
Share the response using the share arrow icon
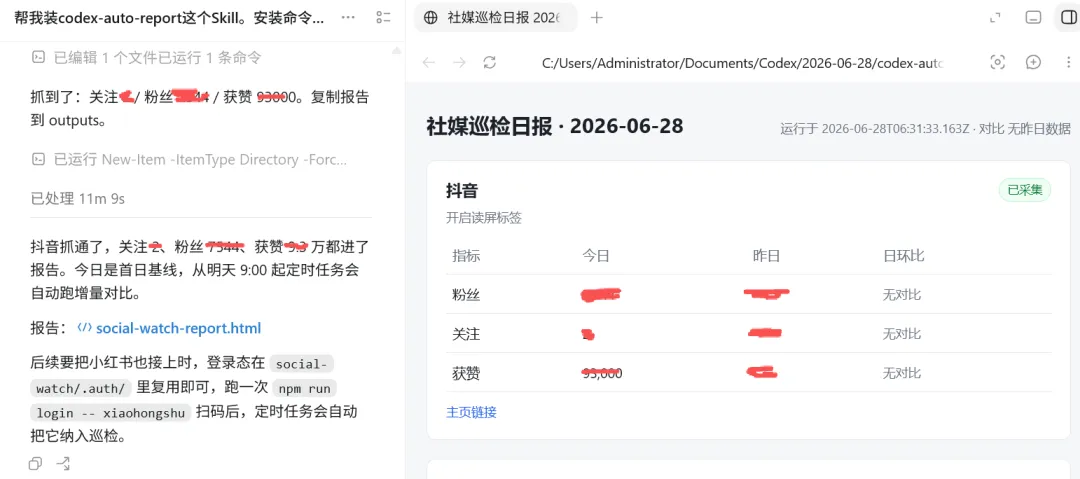[63, 463]
